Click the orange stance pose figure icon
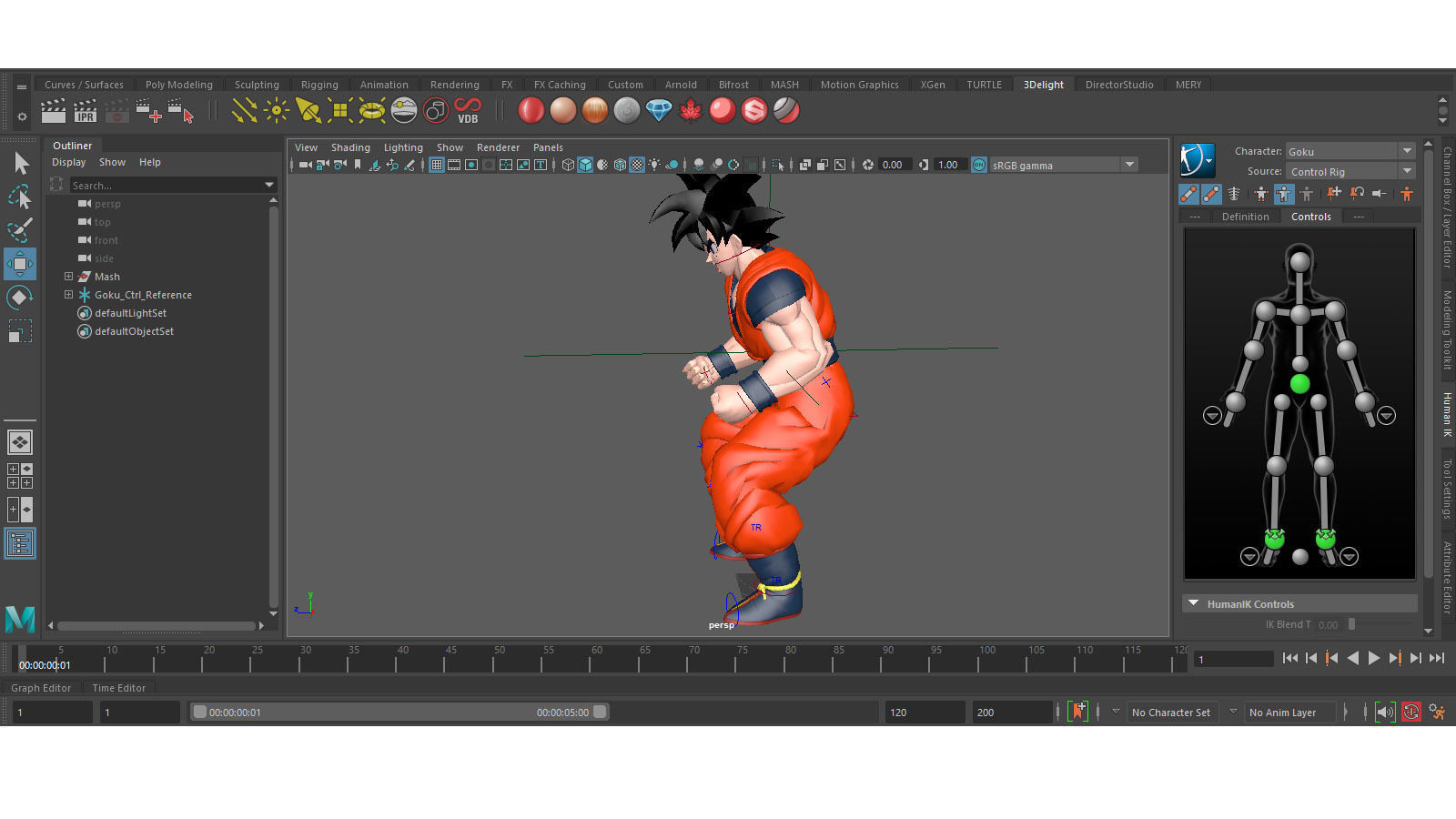The image size is (1456, 819). coord(1407,193)
